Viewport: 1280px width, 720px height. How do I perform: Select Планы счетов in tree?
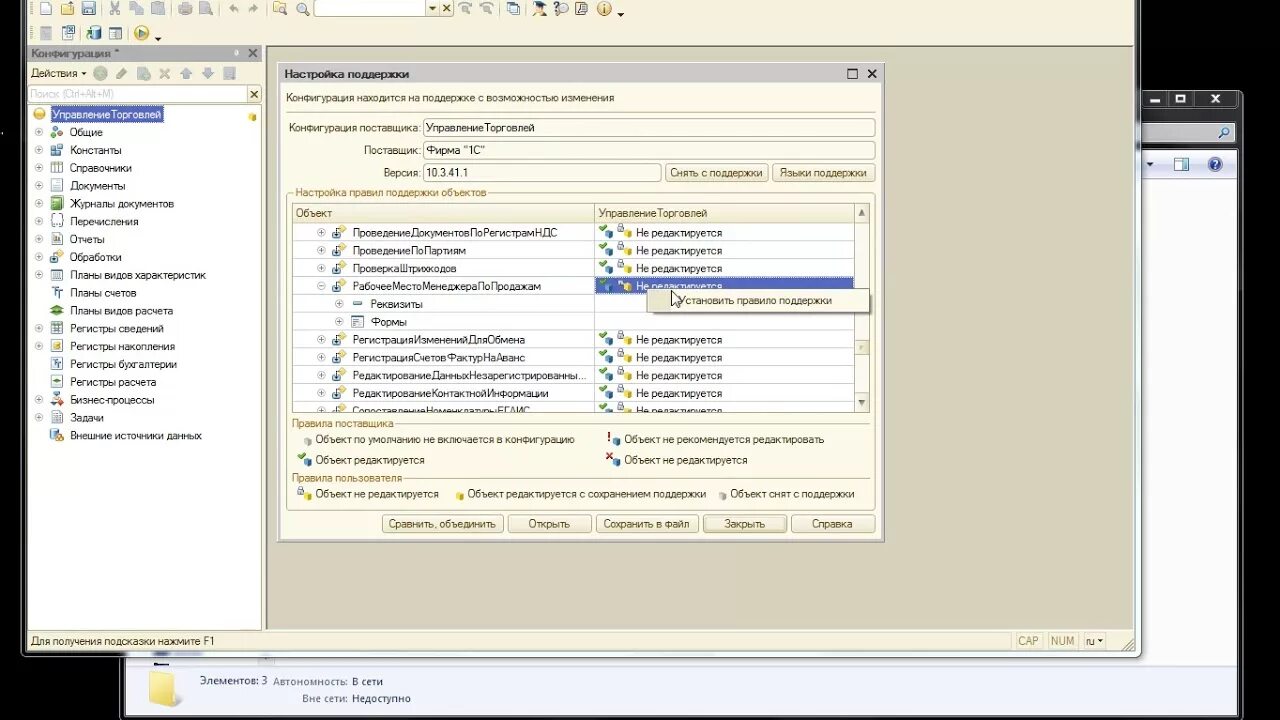click(x=103, y=293)
